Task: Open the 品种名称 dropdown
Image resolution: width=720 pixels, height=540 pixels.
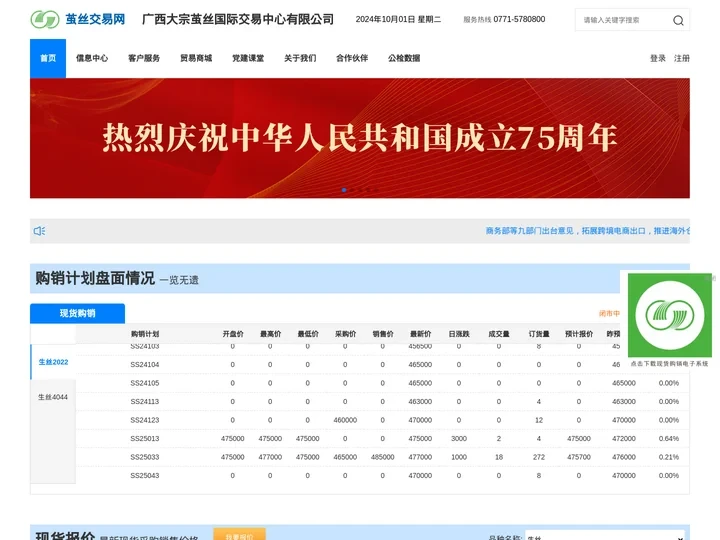Action: pyautogui.click(x=607, y=536)
